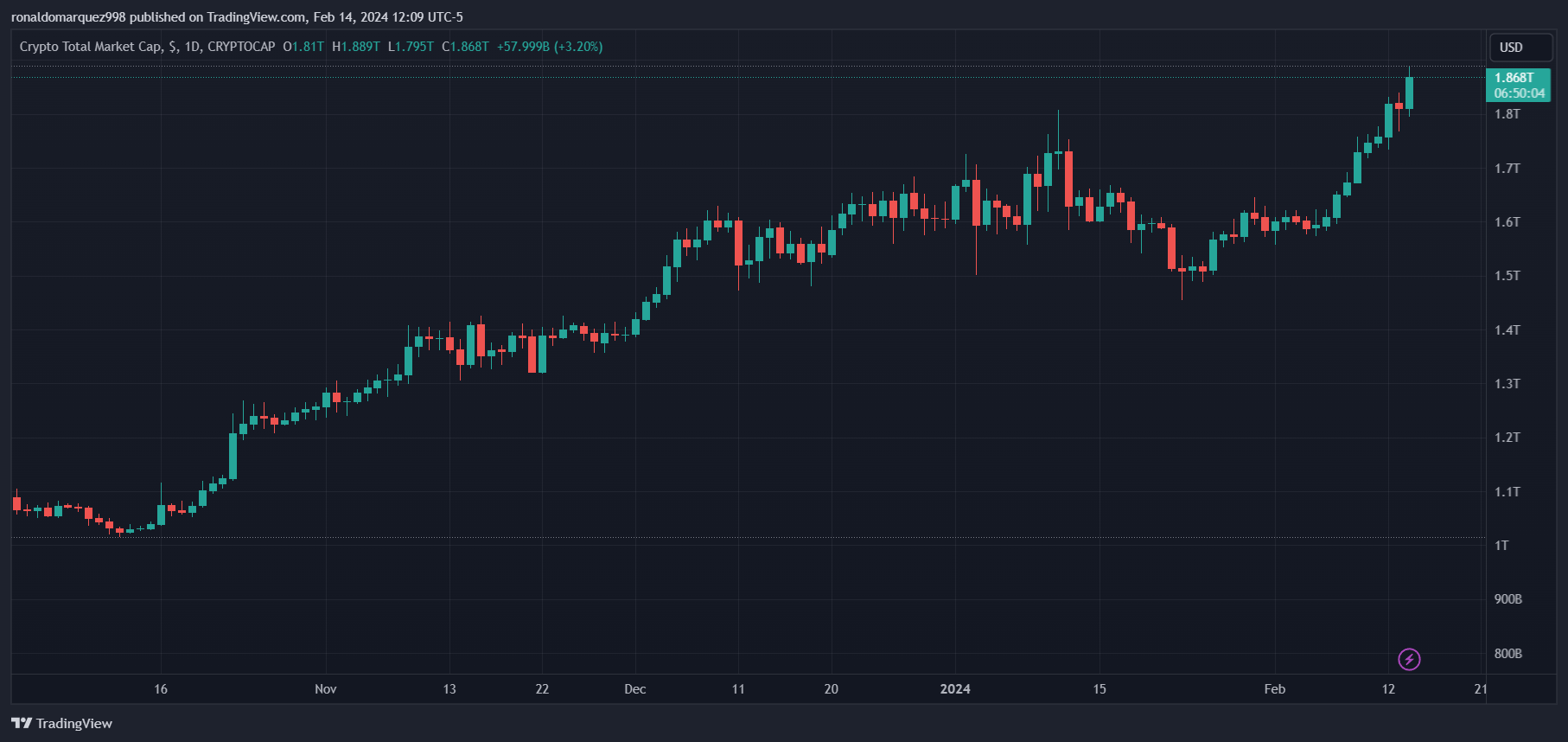Click the 900B price axis label

1508,599
